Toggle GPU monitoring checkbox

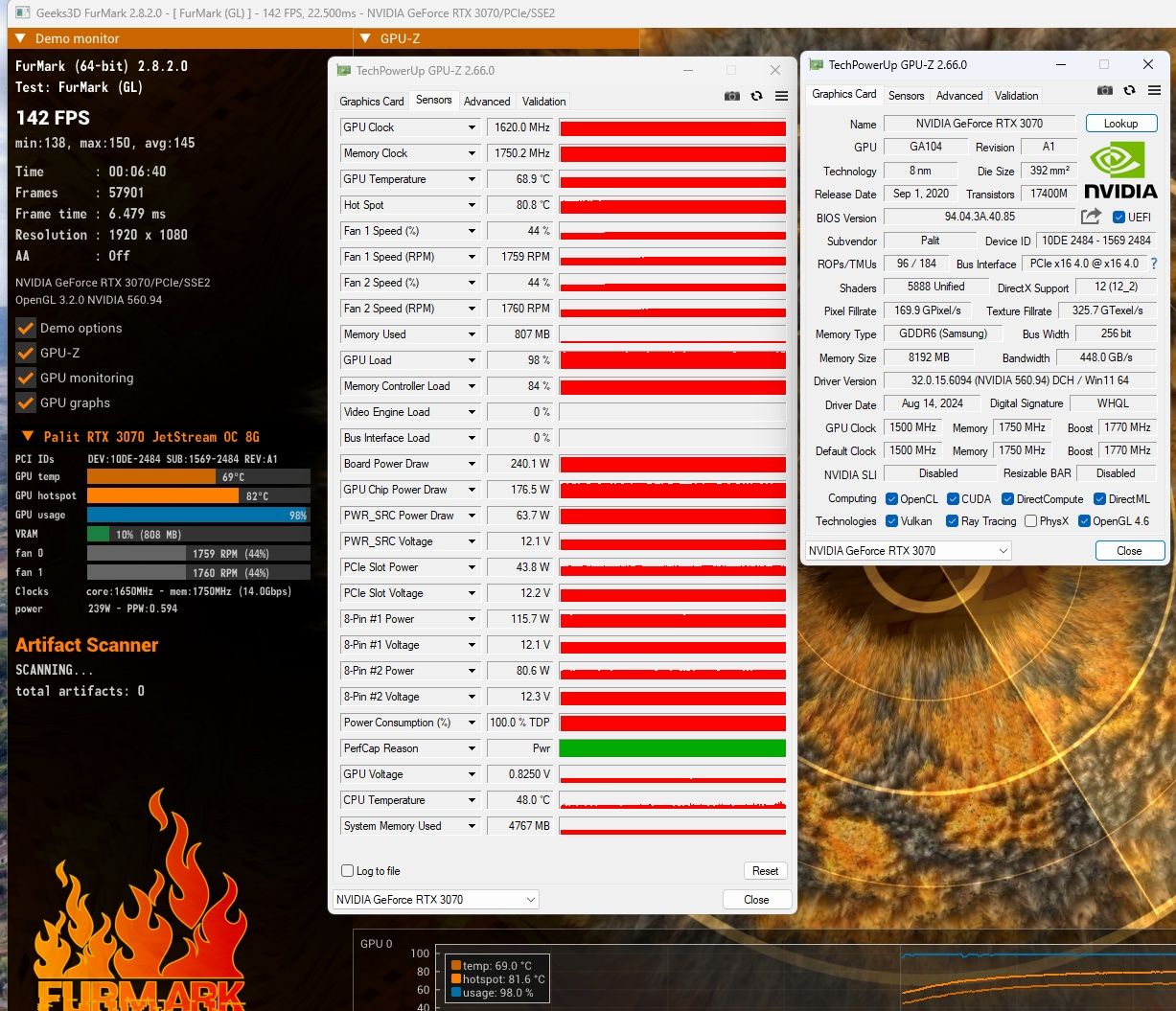pos(26,378)
